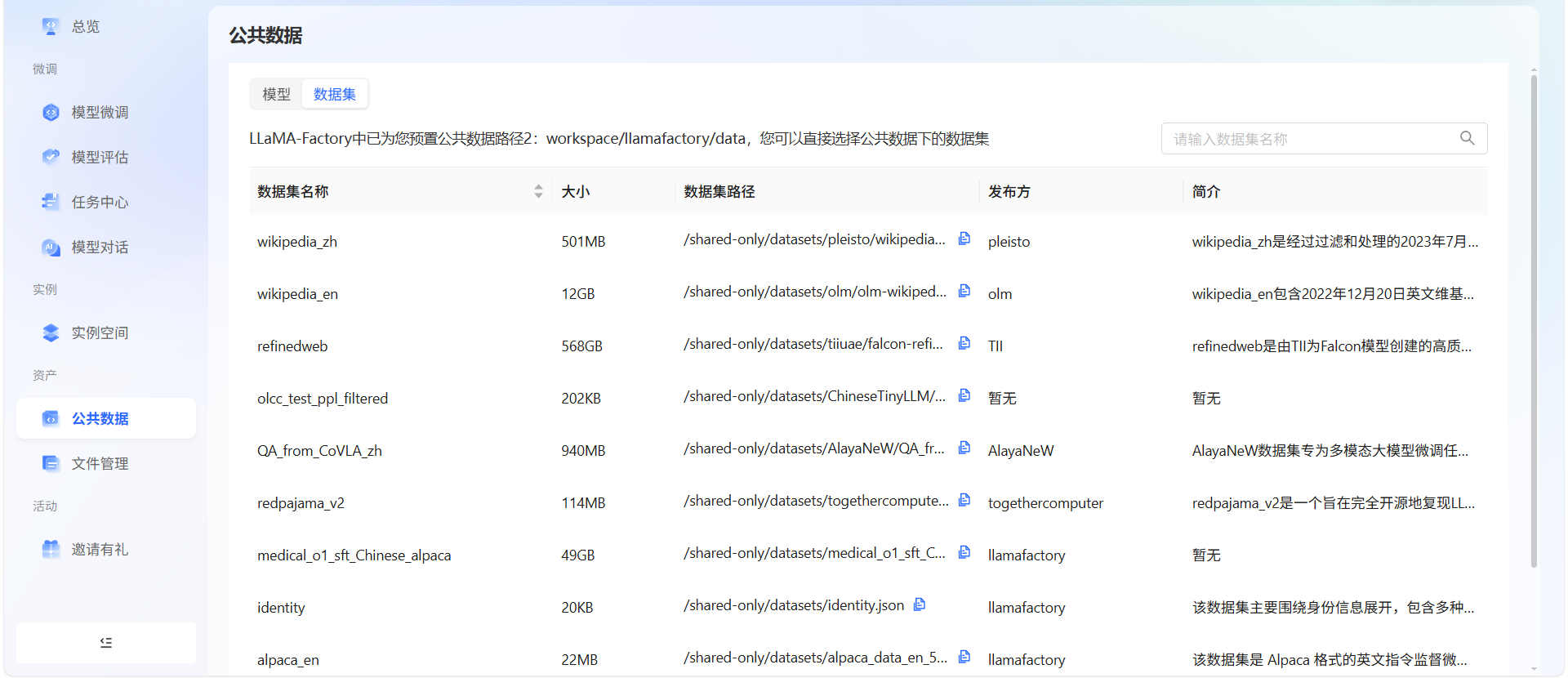Copy the refinedweb dataset path

[964, 343]
